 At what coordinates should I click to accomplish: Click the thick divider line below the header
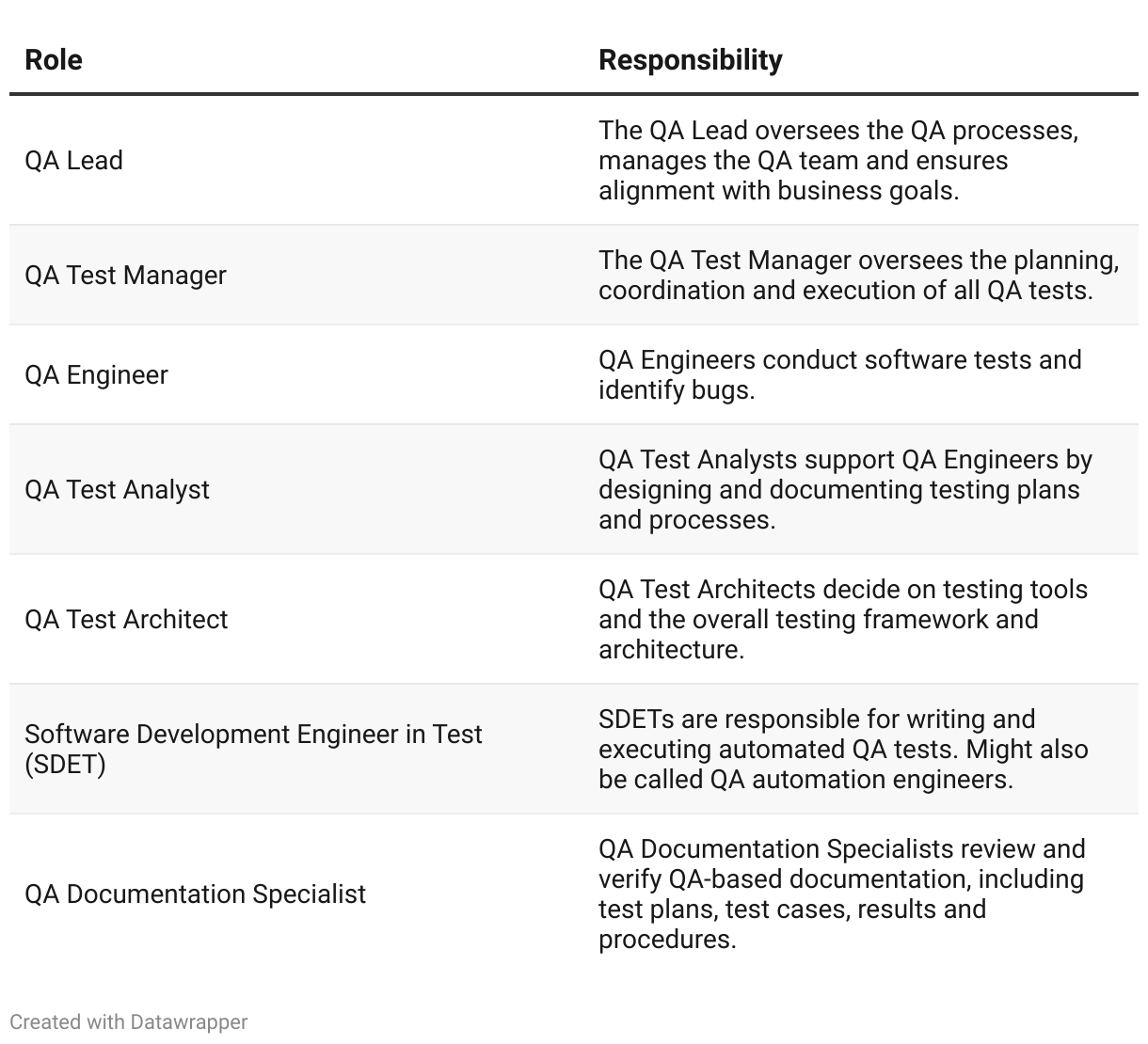[x=574, y=94]
